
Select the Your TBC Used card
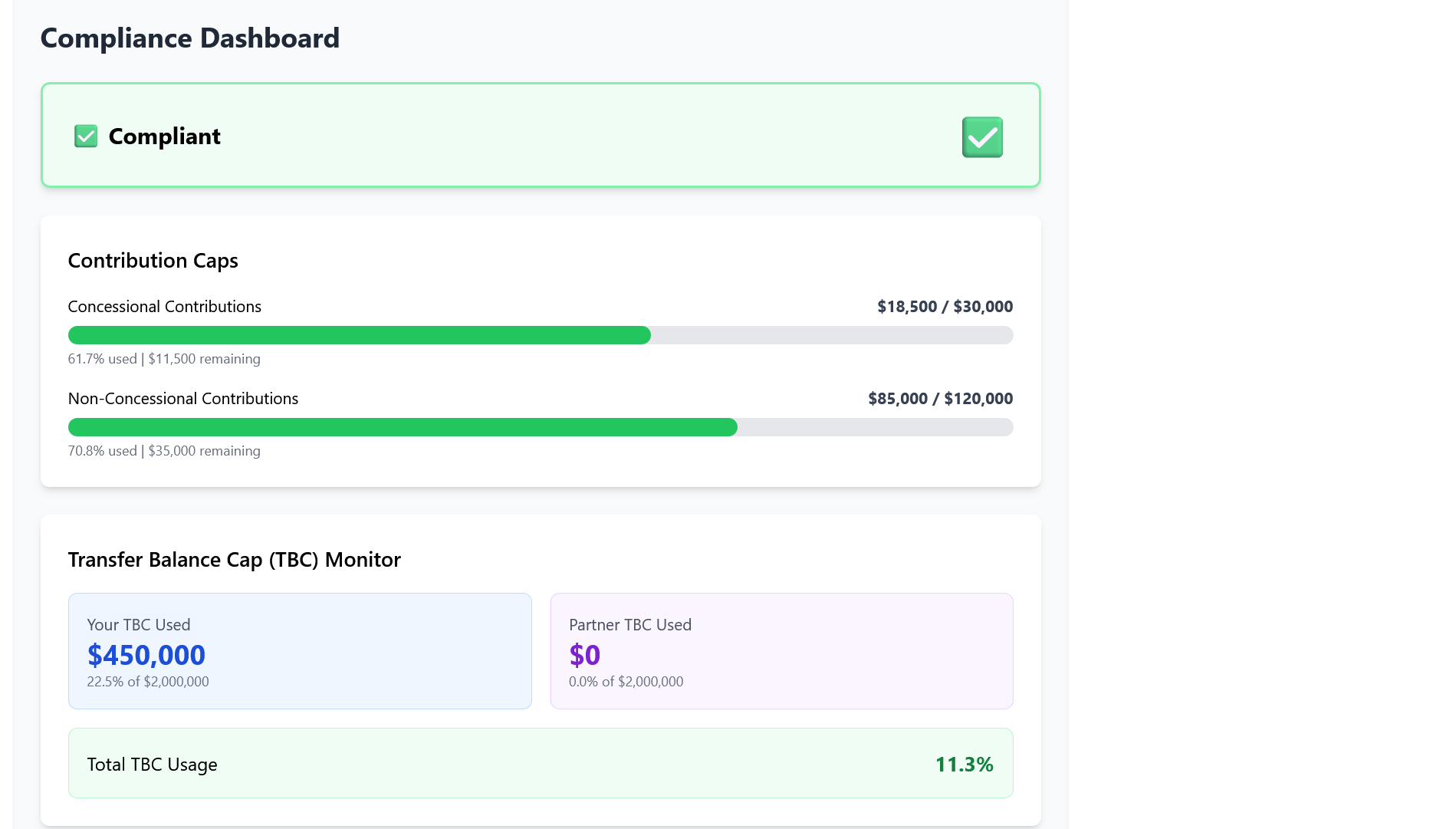tap(300, 650)
